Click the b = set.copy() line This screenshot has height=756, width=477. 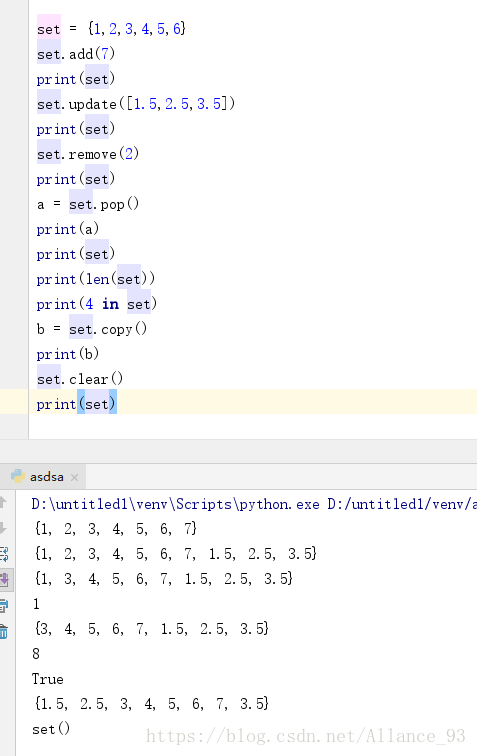coord(92,329)
